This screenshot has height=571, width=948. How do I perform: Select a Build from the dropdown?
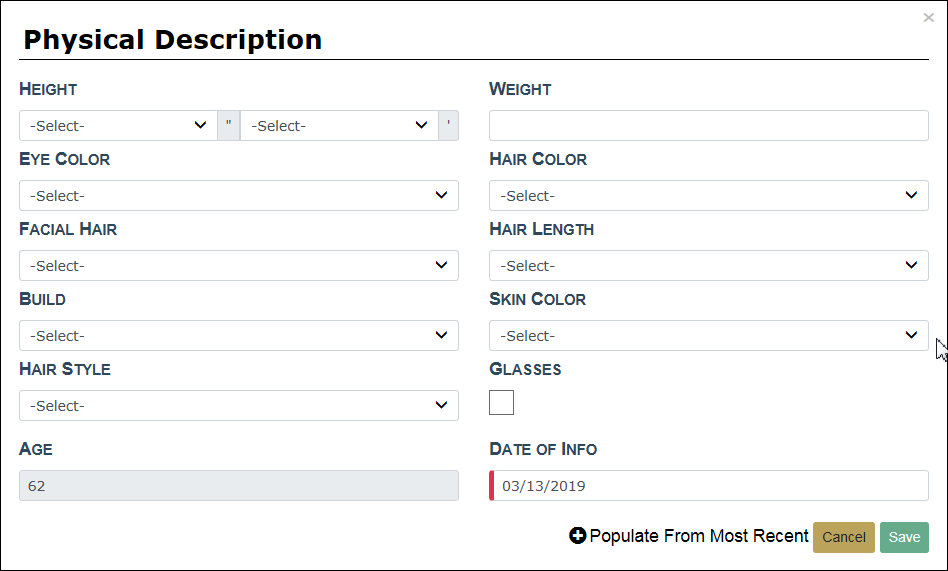click(x=238, y=335)
